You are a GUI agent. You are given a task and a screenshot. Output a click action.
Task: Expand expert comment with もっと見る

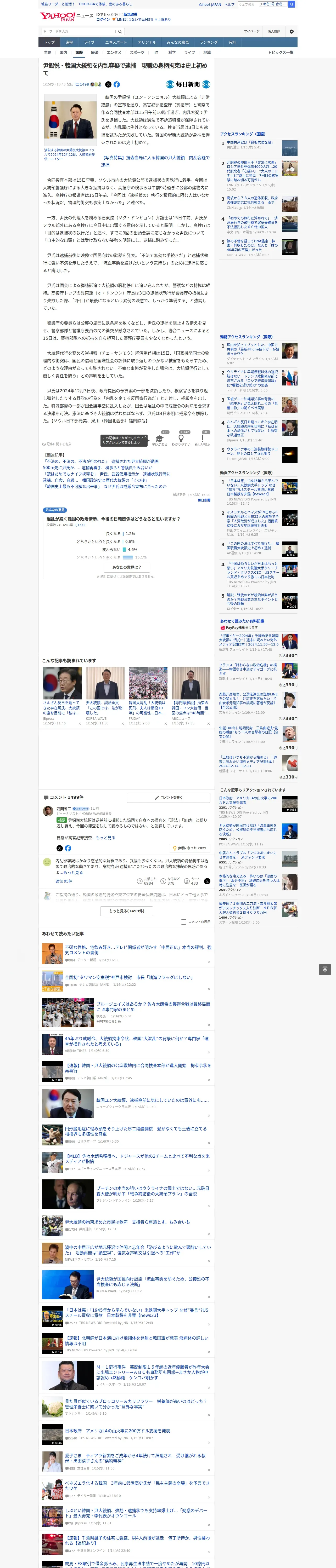[x=105, y=838]
